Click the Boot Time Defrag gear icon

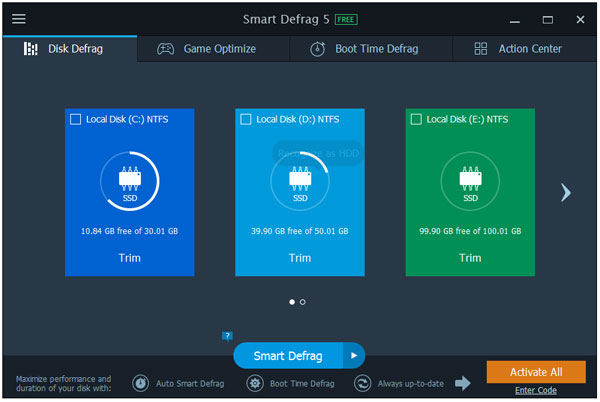pyautogui.click(x=255, y=383)
